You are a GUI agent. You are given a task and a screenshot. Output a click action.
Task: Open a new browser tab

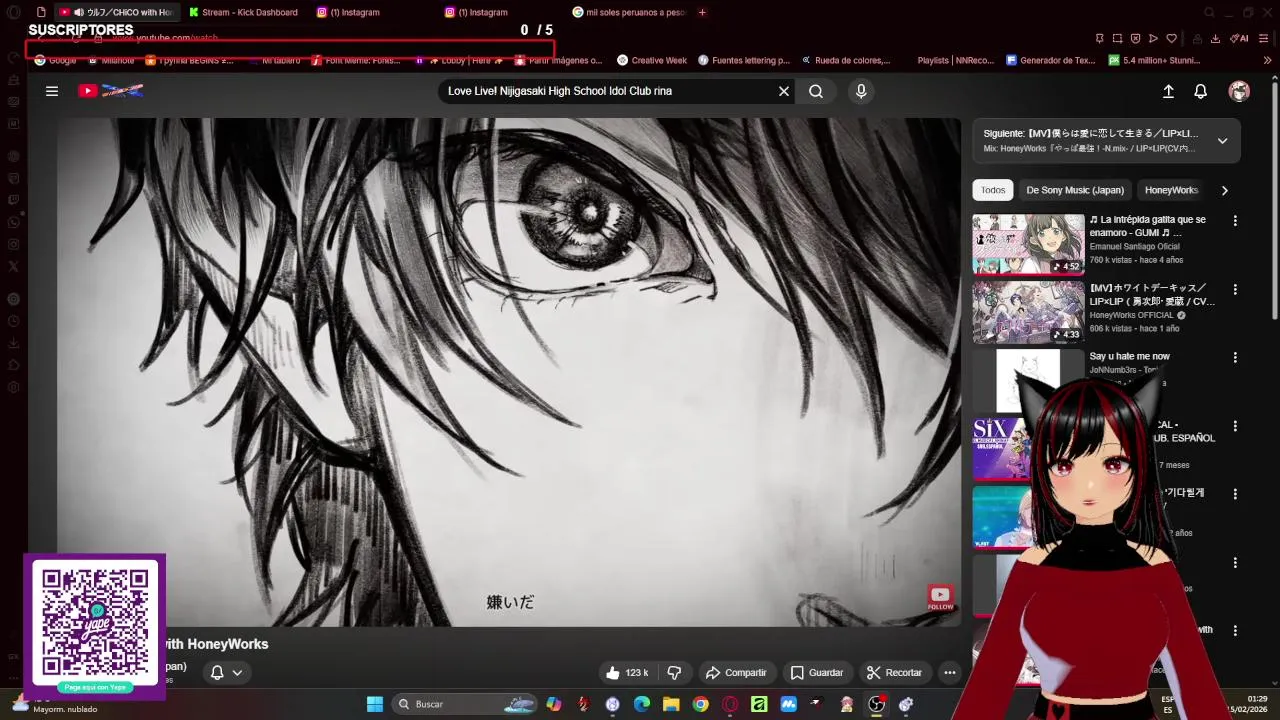point(702,12)
